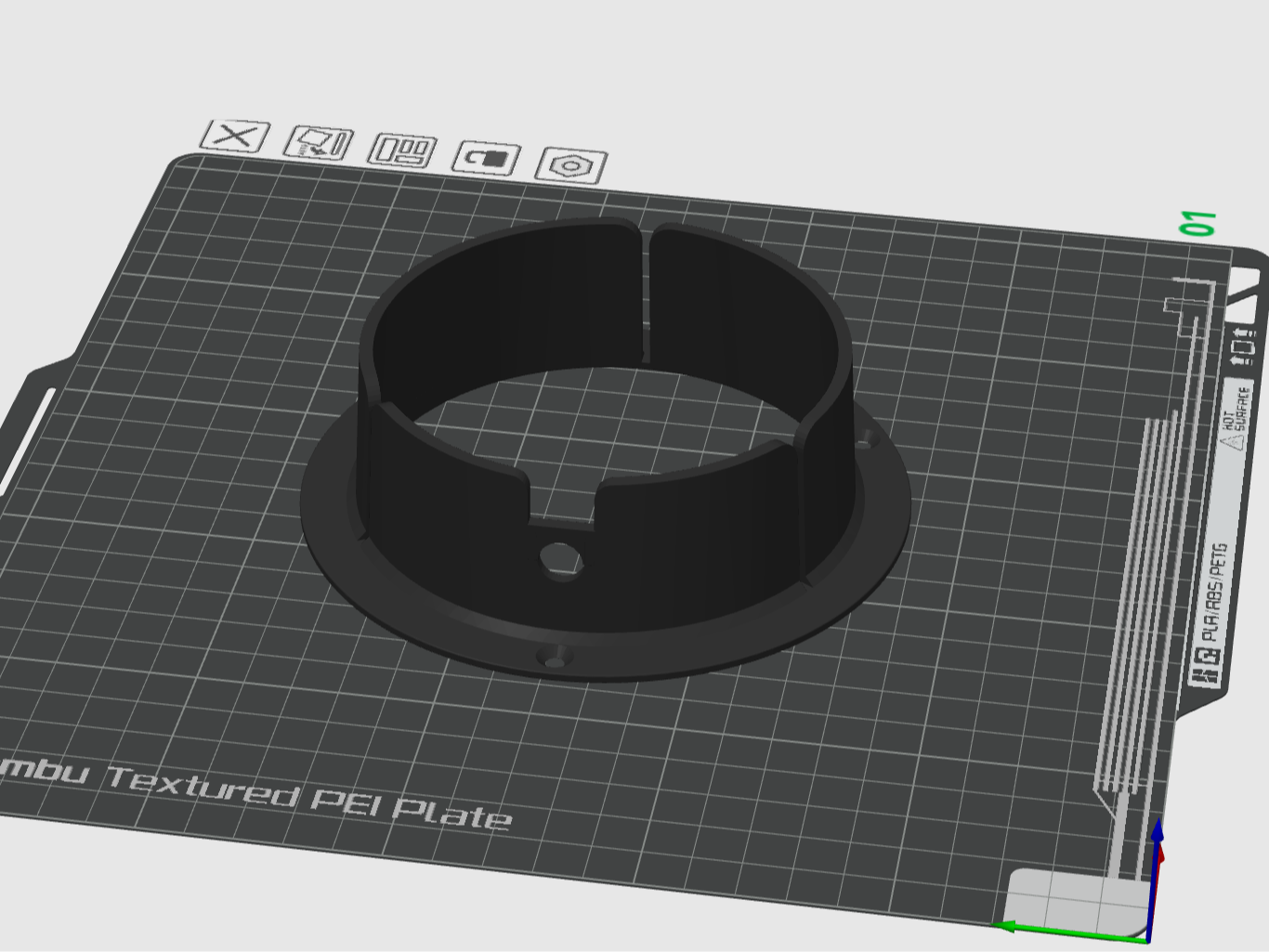Click the HOT SURFACE warning label

(1233, 413)
